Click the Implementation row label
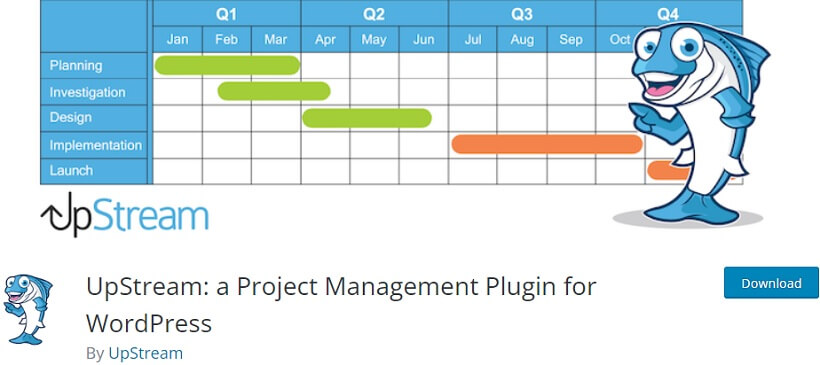This screenshot has width=820, height=365. [x=94, y=145]
